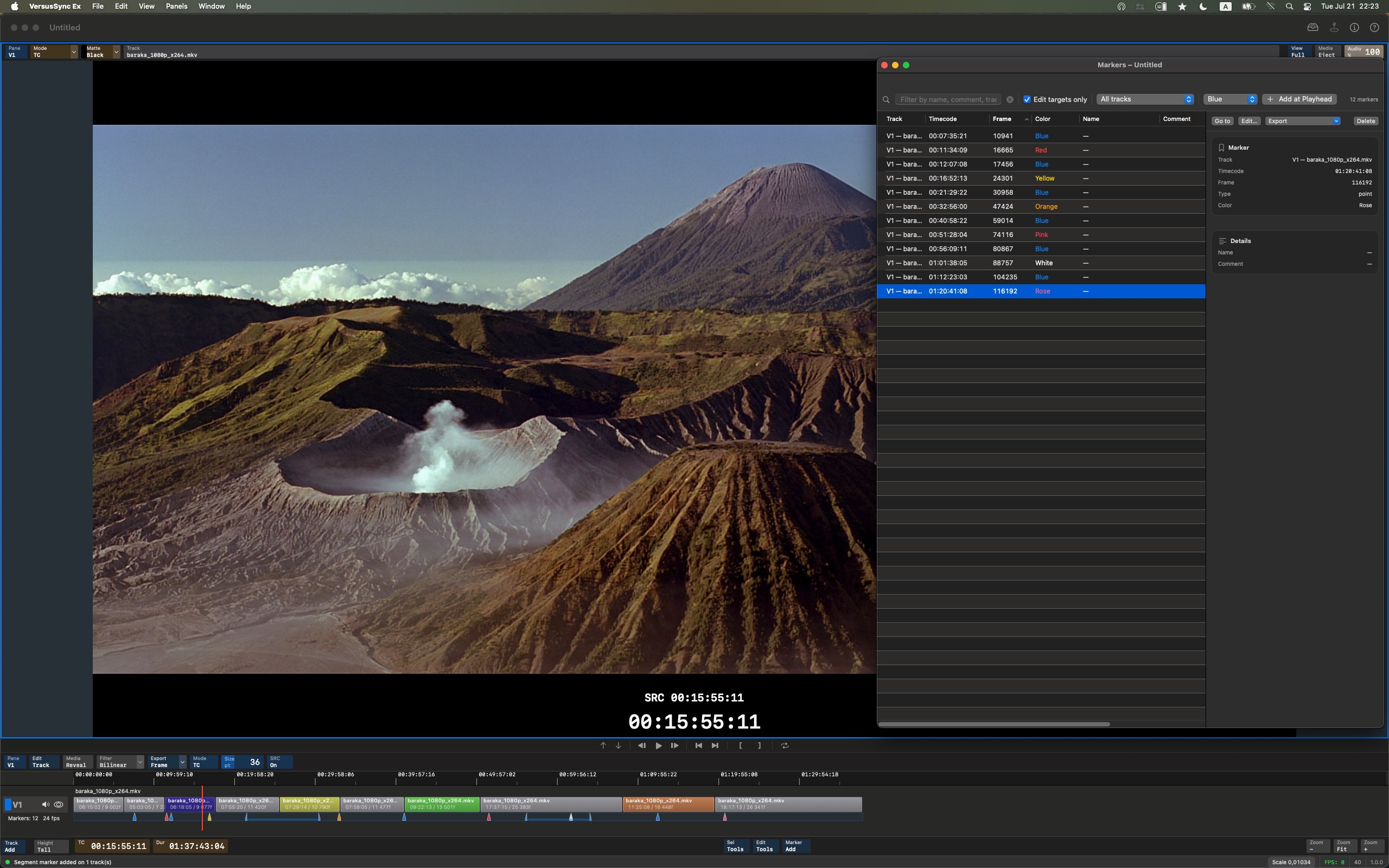This screenshot has width=1389, height=868.
Task: Open the Help menu
Action: tap(244, 7)
